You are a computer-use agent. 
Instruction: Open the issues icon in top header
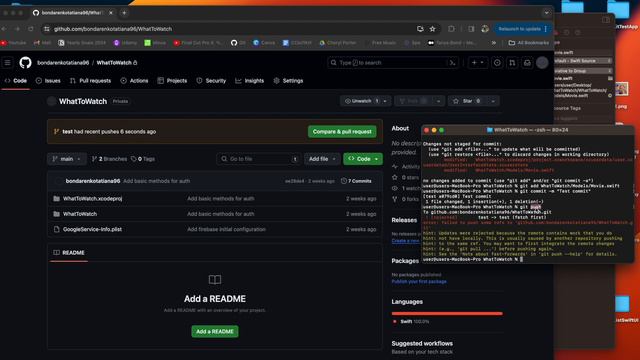pyautogui.click(x=497, y=62)
